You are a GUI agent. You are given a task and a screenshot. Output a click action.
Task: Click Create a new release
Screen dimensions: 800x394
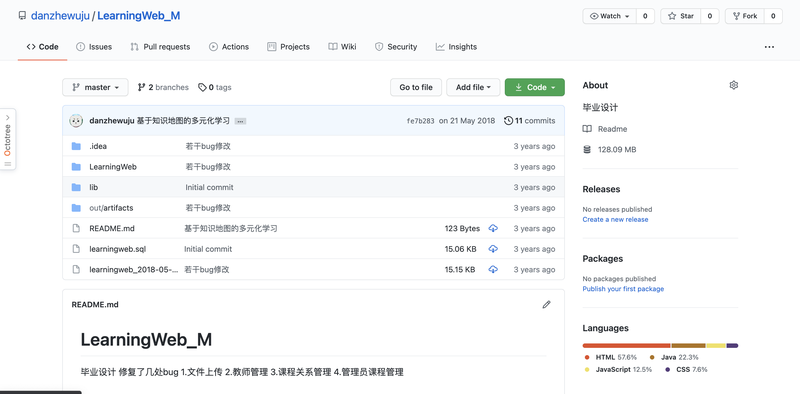[x=615, y=219]
